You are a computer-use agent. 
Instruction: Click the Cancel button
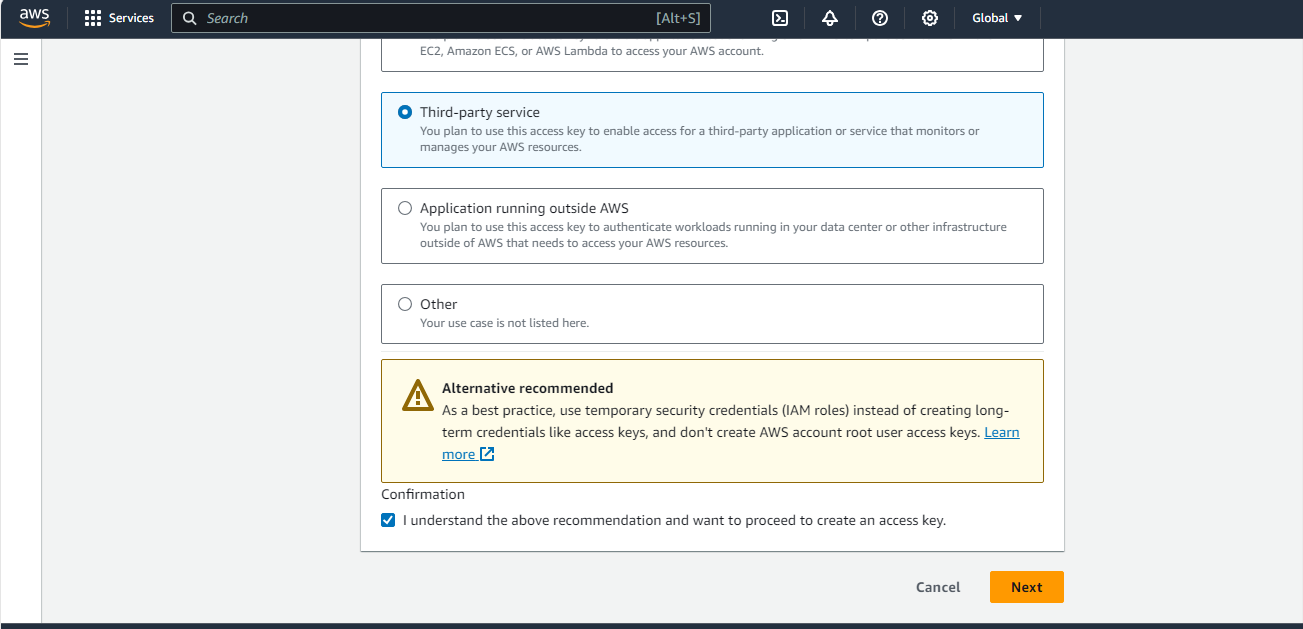pos(938,587)
